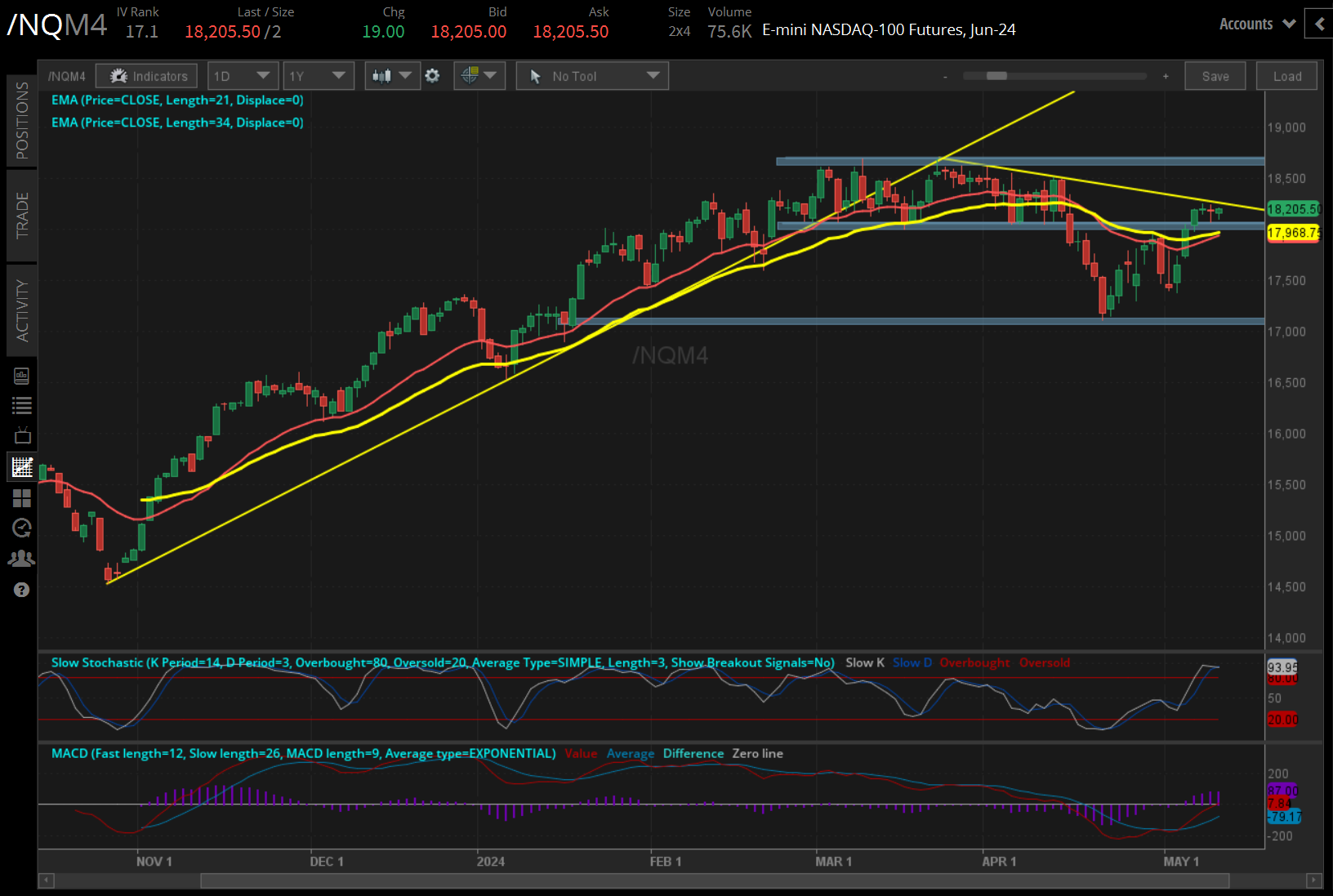Click the Load button
The width and height of the screenshot is (1333, 896).
click(1286, 75)
